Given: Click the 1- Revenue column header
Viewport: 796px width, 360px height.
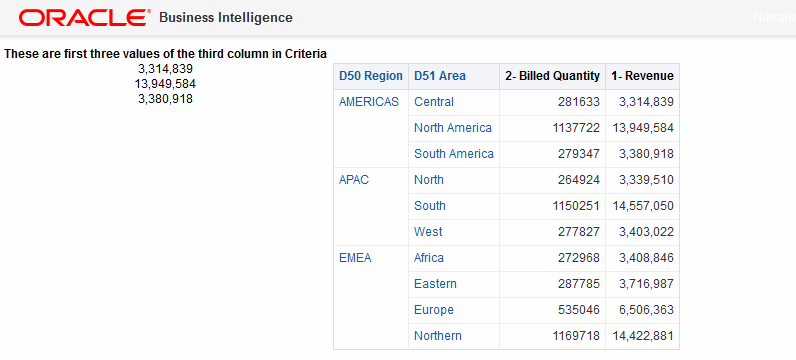Looking at the screenshot, I should [643, 76].
